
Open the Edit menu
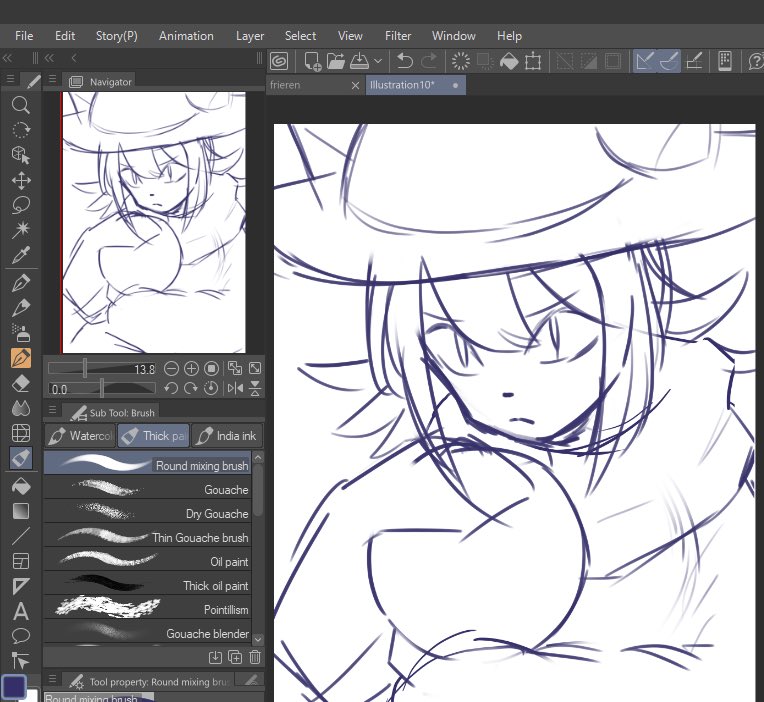(65, 36)
